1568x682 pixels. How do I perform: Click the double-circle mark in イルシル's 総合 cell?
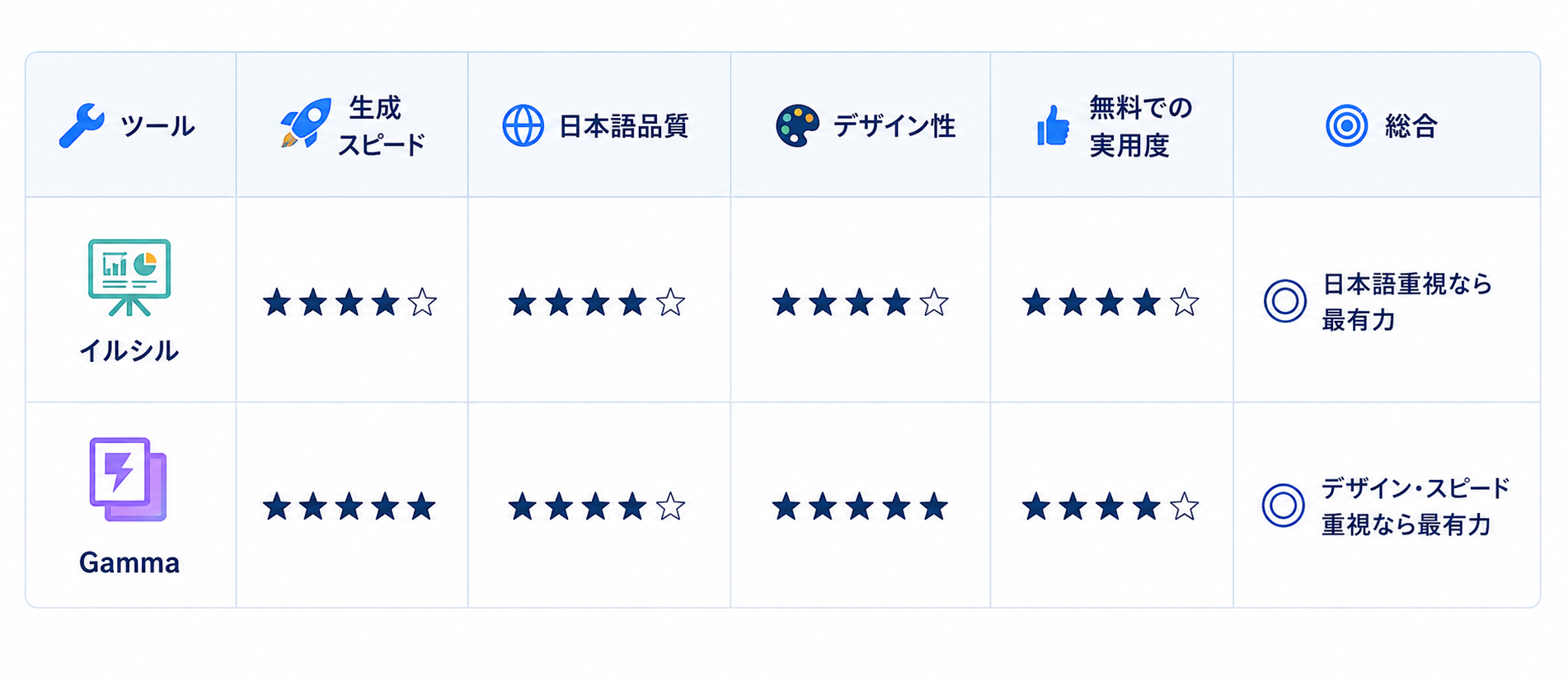coord(1284,301)
